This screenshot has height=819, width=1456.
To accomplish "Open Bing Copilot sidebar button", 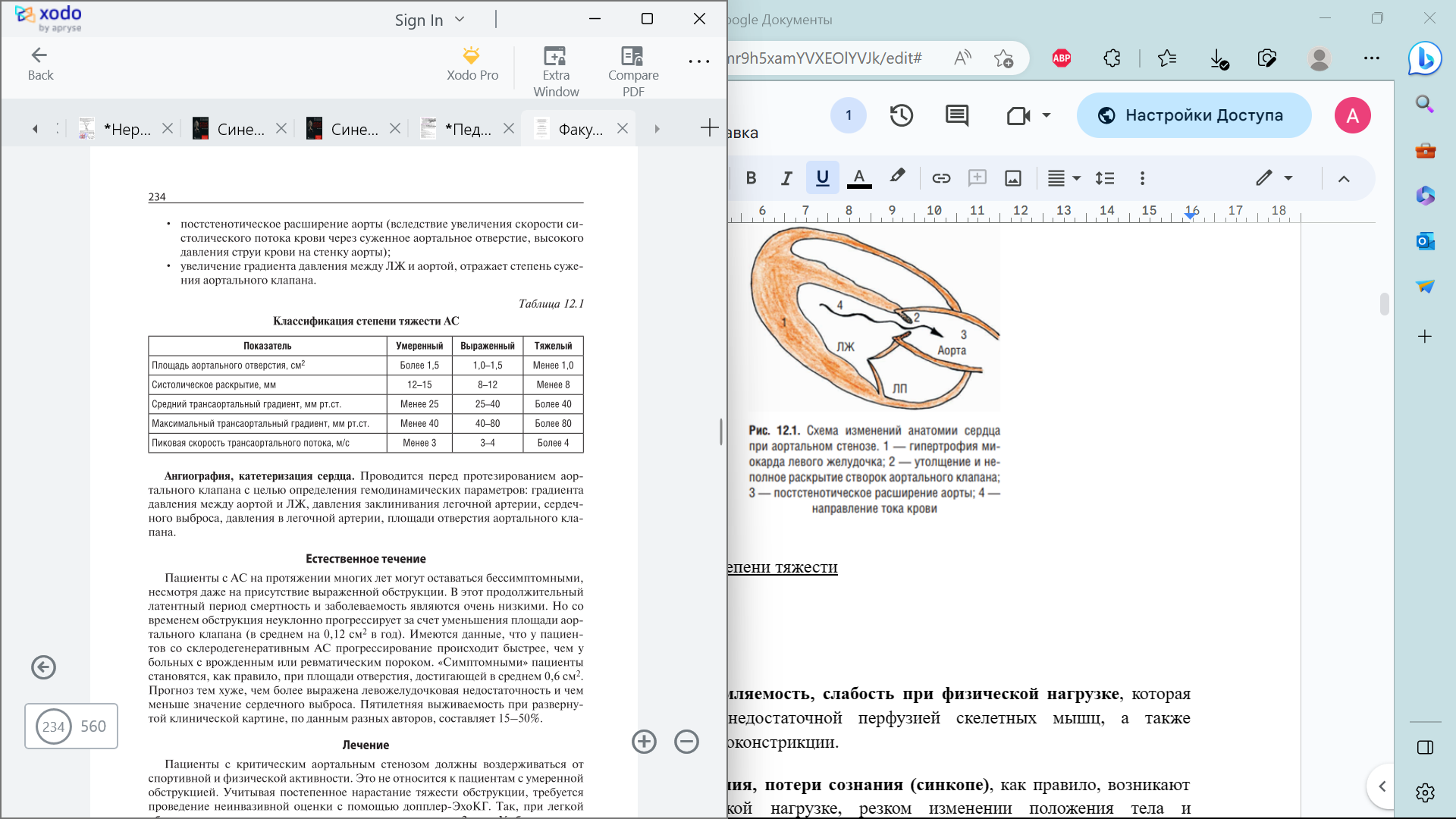I will click(1425, 58).
